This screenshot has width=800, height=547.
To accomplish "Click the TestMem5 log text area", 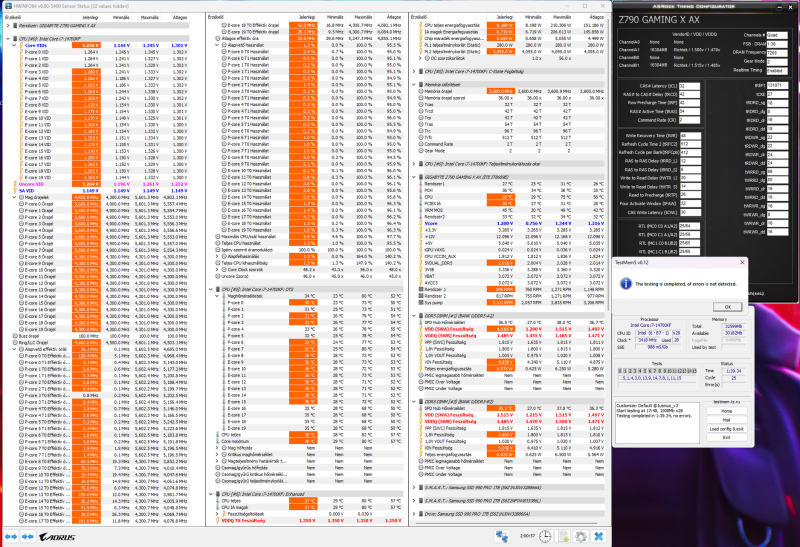I will click(657, 422).
